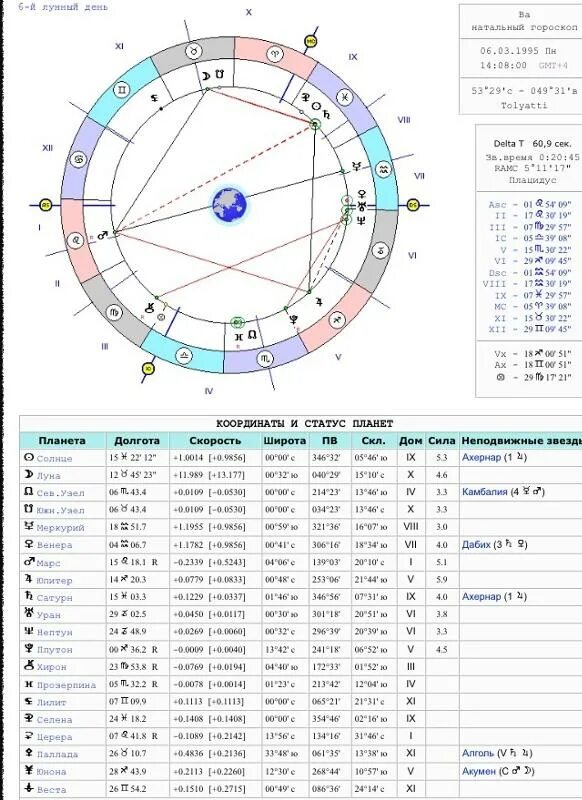Select the Cancer sign on the zodiac wheel
Viewport: 582px width, 800px height.
[78, 159]
